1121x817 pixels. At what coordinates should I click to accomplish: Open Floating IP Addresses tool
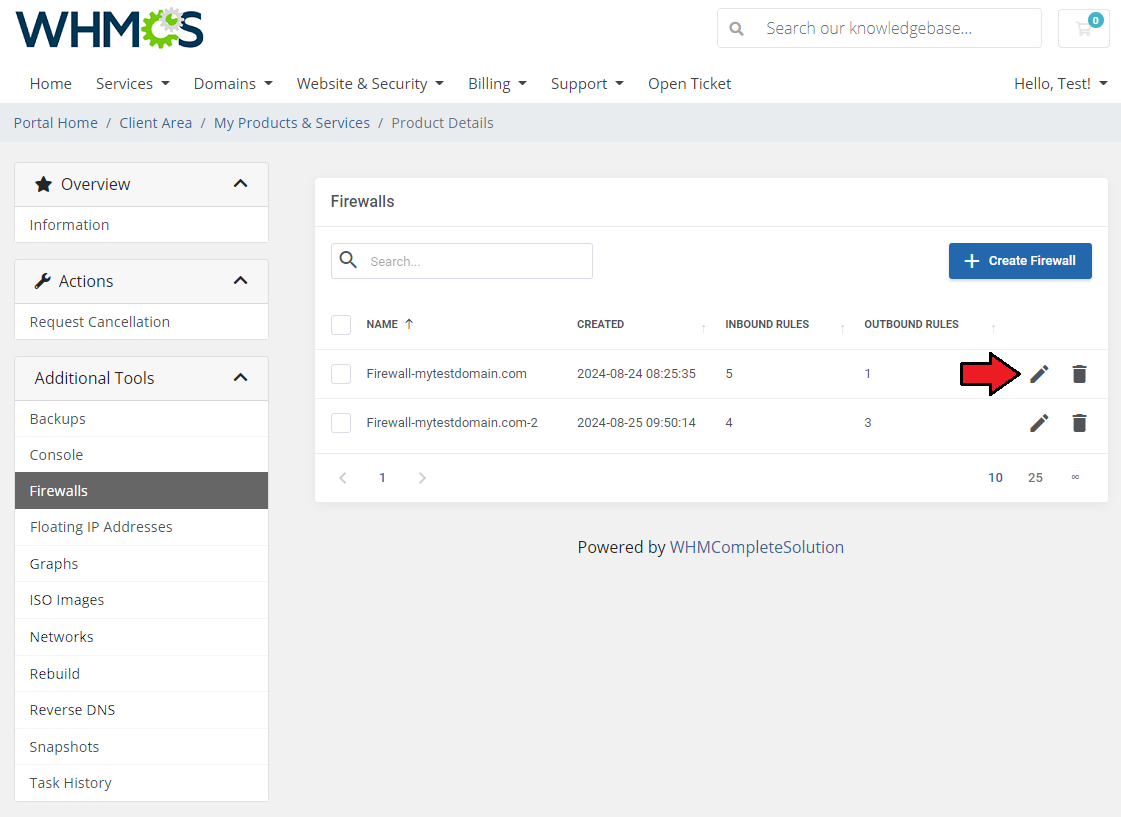coord(142,527)
